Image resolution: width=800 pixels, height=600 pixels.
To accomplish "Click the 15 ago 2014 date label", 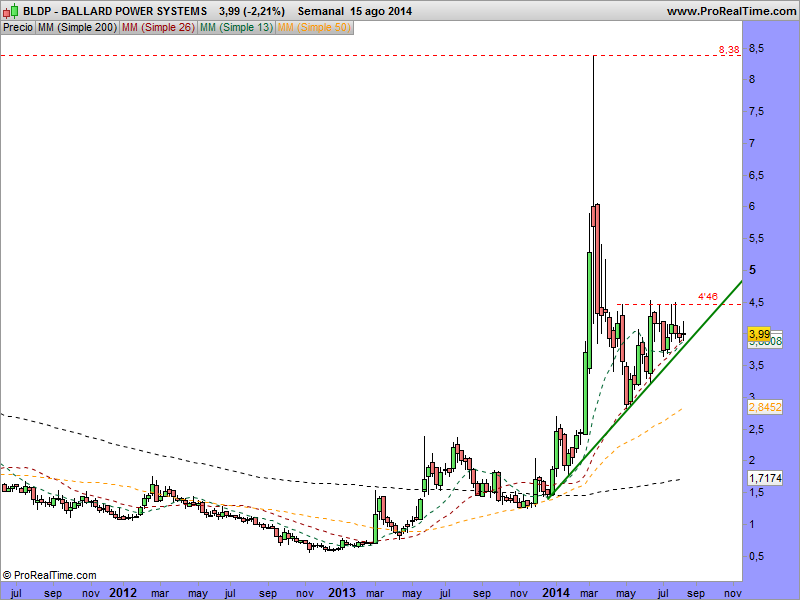I will (x=381, y=11).
